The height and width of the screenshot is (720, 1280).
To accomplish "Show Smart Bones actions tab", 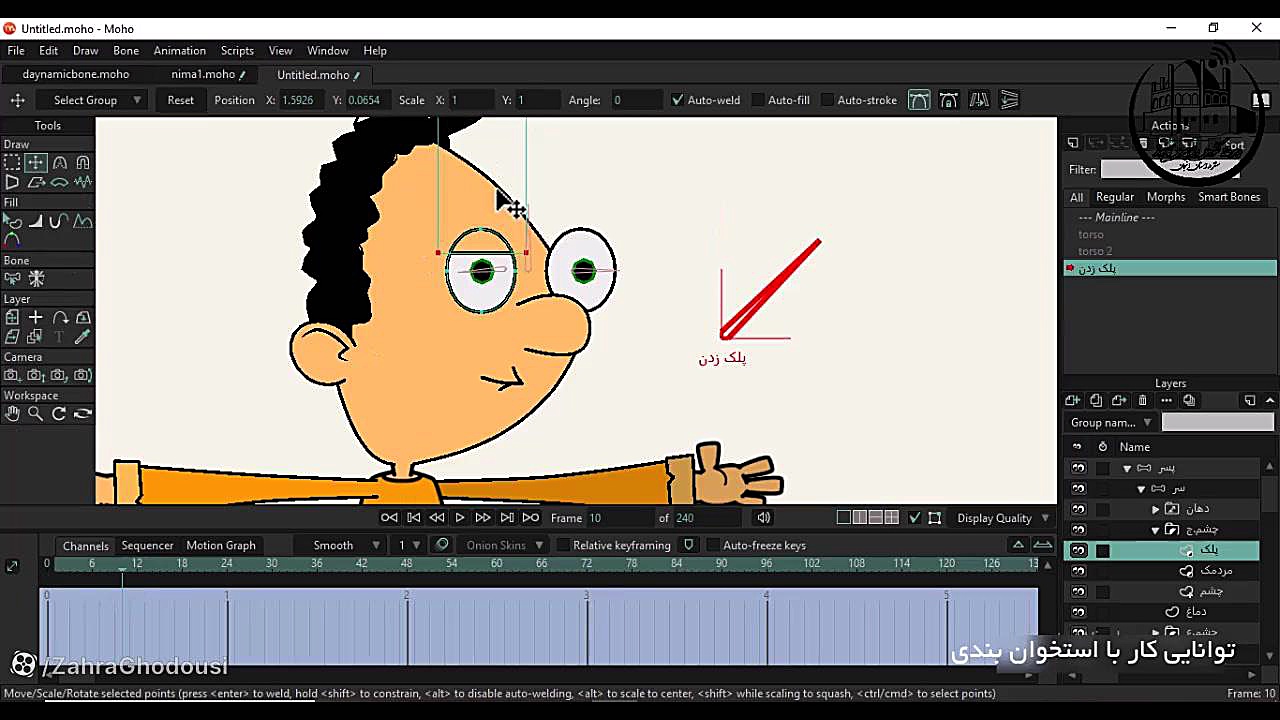I will pyautogui.click(x=1229, y=197).
